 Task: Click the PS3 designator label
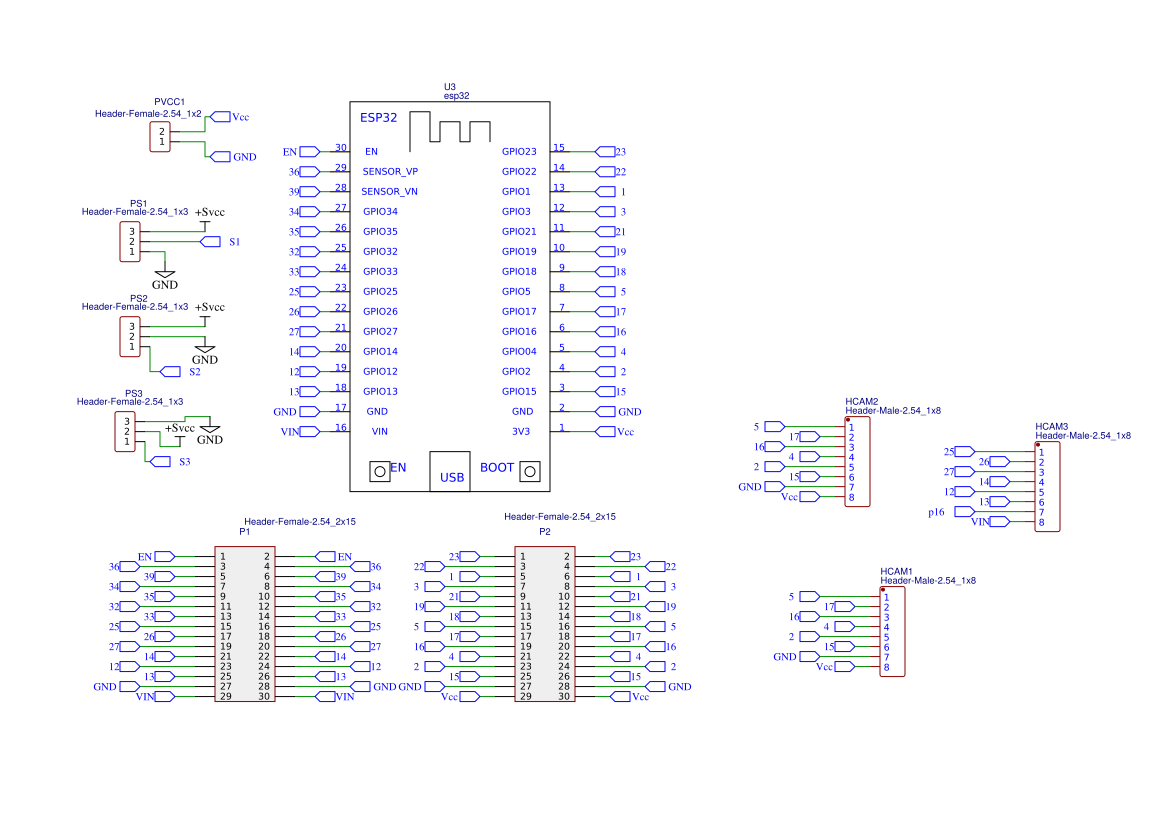[133, 393]
